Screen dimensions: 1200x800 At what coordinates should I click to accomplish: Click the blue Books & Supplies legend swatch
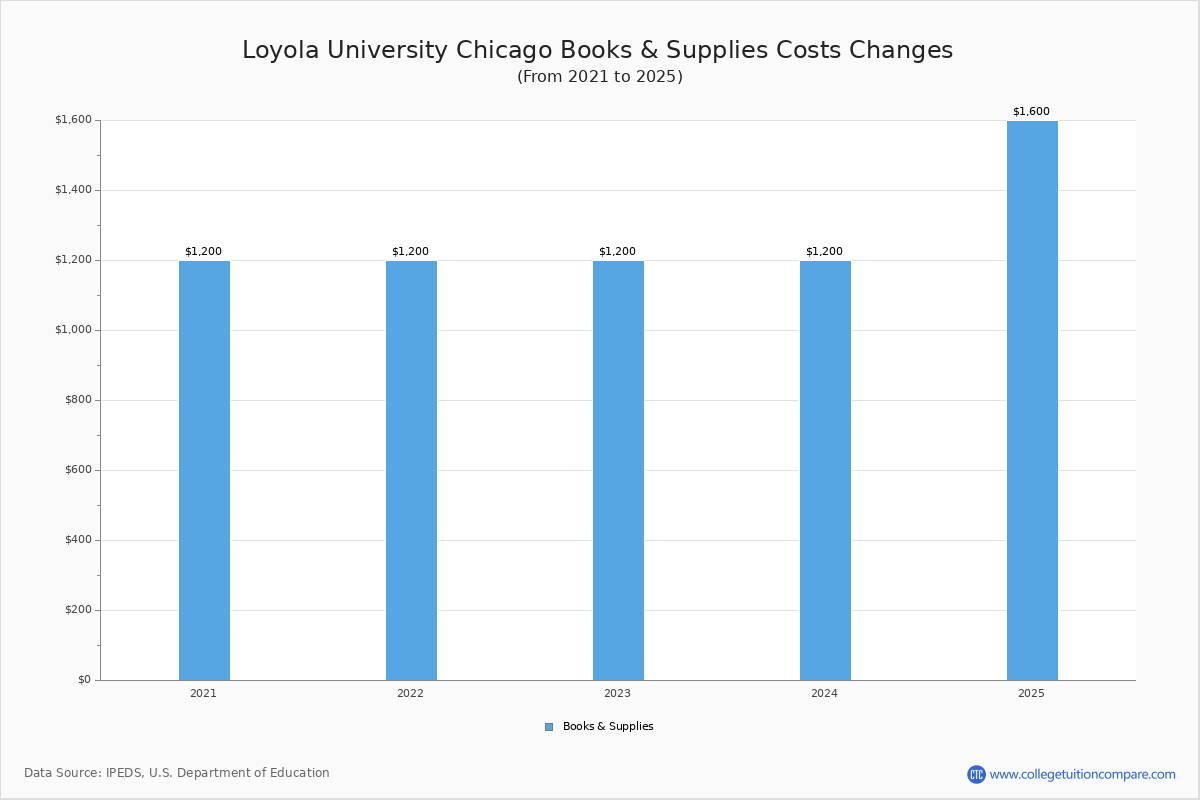point(549,727)
